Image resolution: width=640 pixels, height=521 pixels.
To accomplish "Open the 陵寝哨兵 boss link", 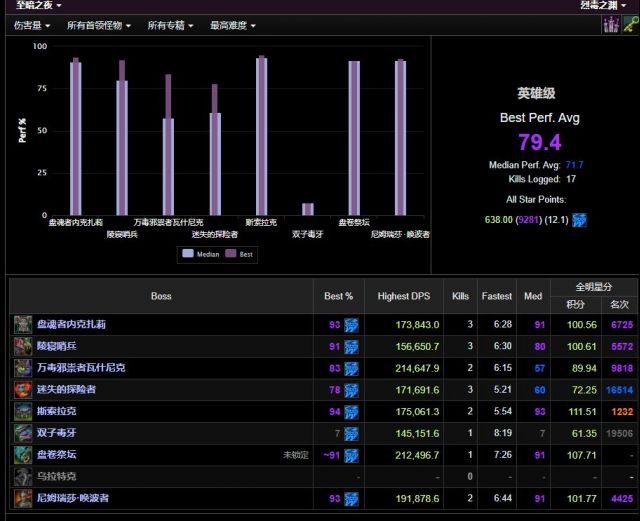I will (x=57, y=346).
